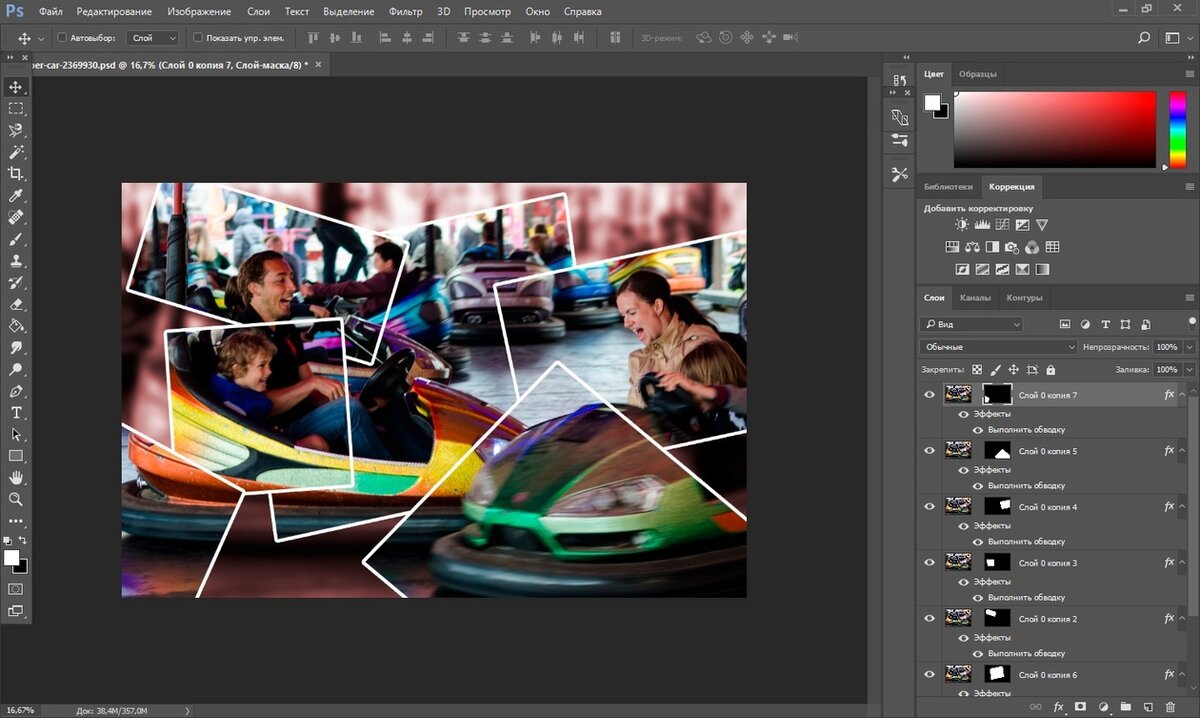Check the Показать упр. элем. checkbox
This screenshot has height=718, width=1200.
point(197,38)
